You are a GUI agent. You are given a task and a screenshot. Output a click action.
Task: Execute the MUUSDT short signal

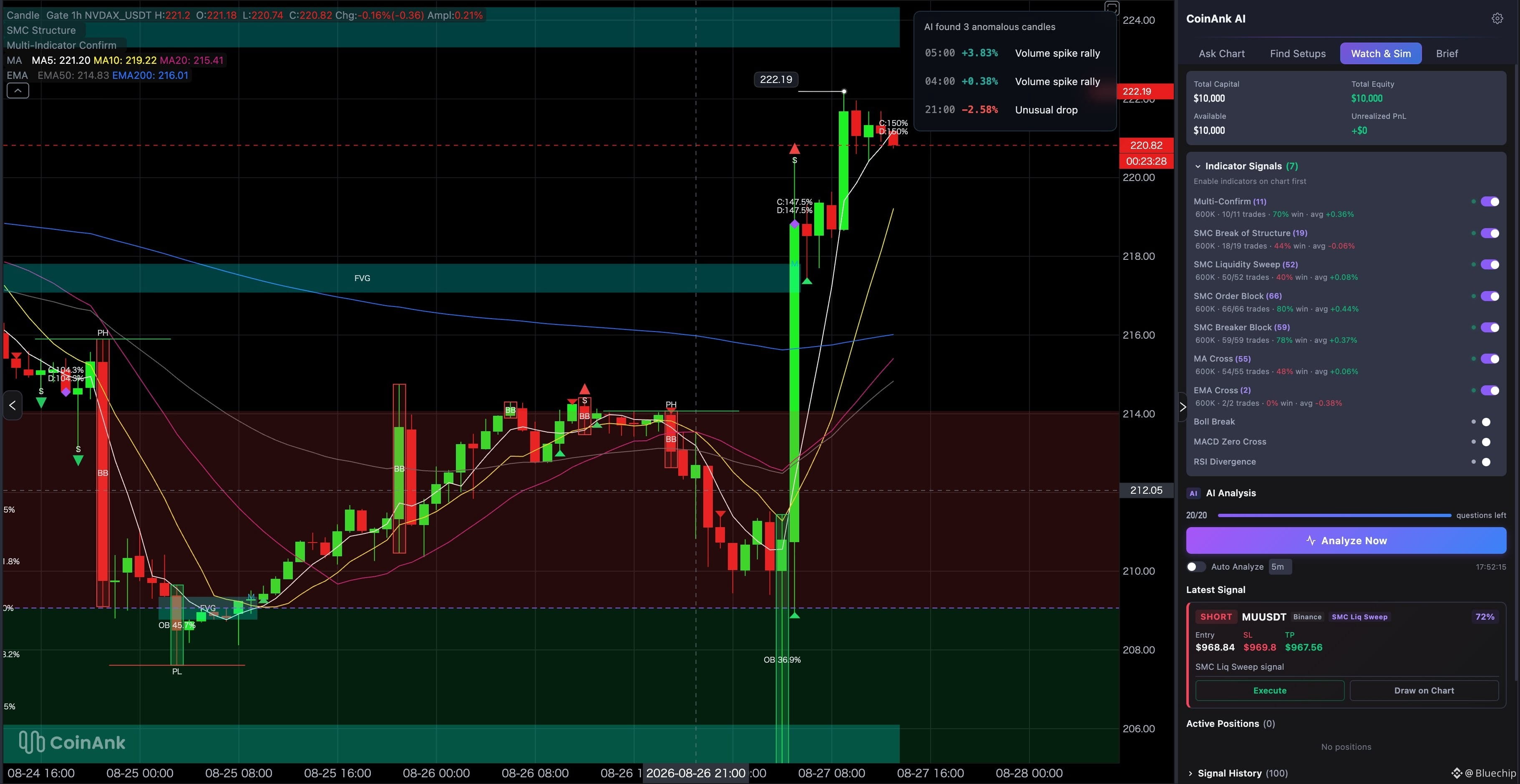pyautogui.click(x=1270, y=691)
